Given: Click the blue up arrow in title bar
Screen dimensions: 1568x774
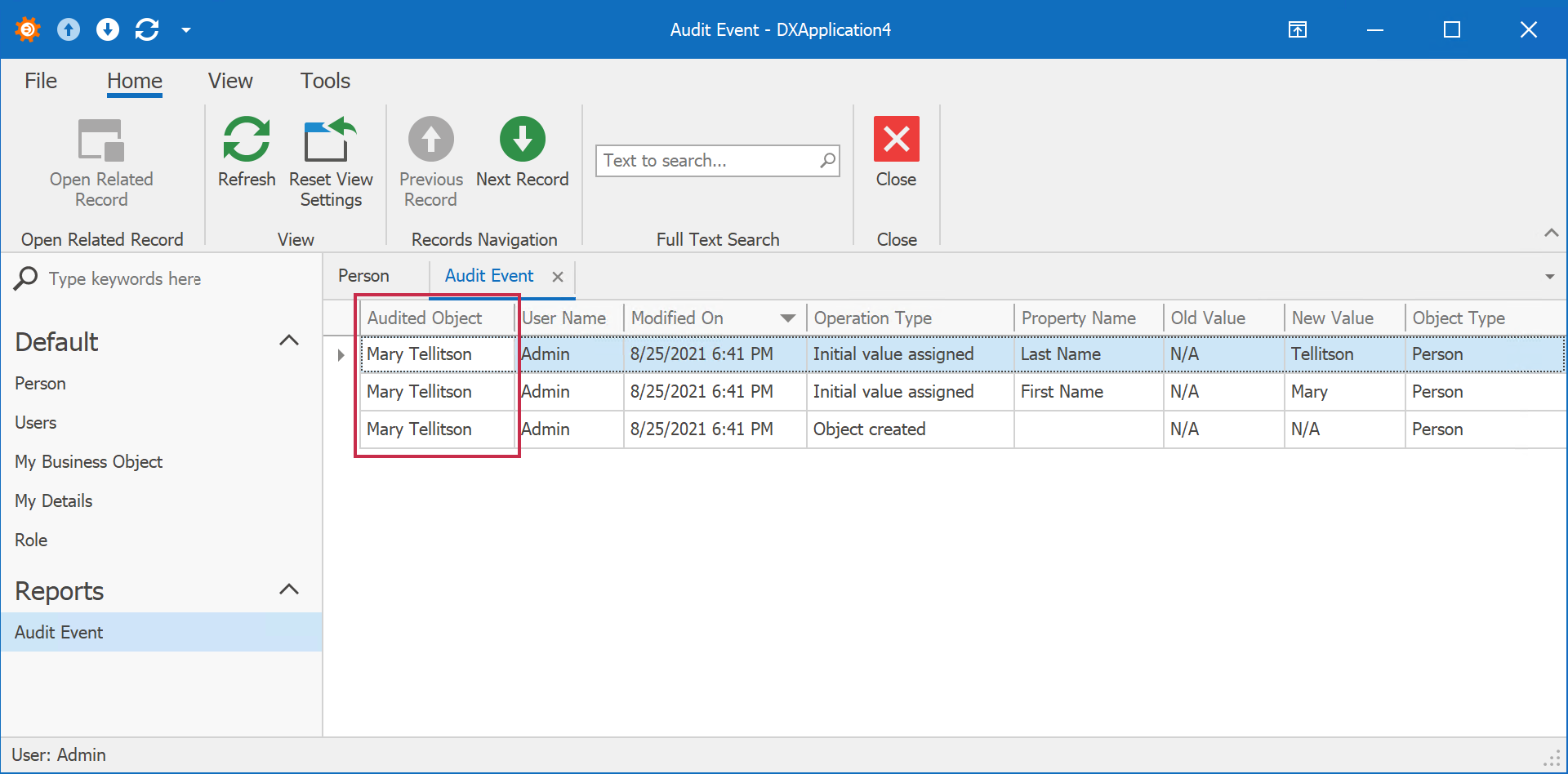Looking at the screenshot, I should 69,30.
